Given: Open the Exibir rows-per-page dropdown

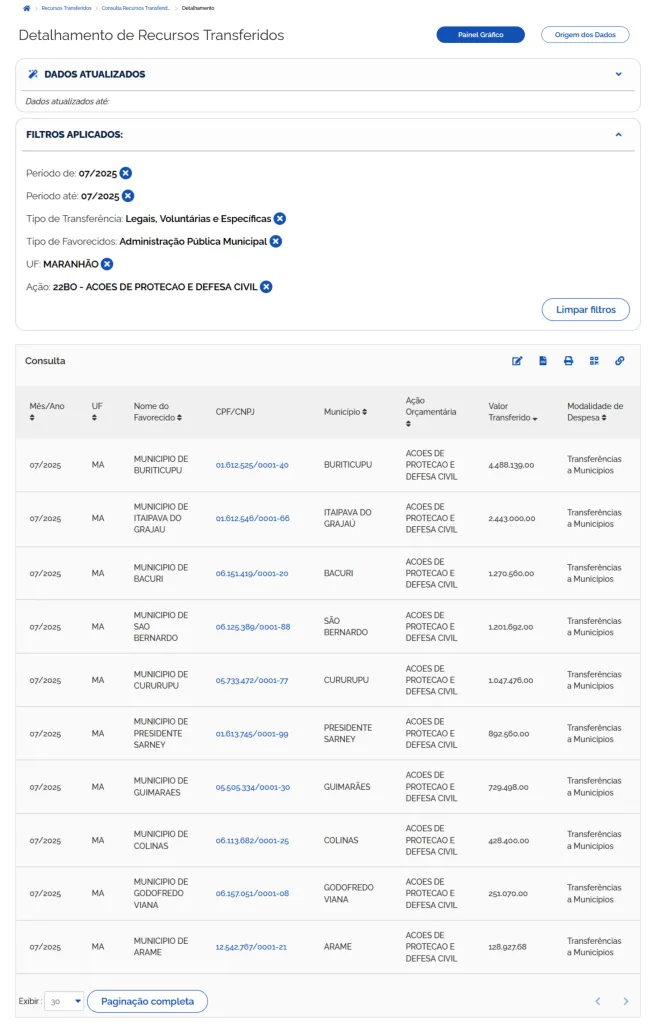Looking at the screenshot, I should pyautogui.click(x=64, y=1001).
